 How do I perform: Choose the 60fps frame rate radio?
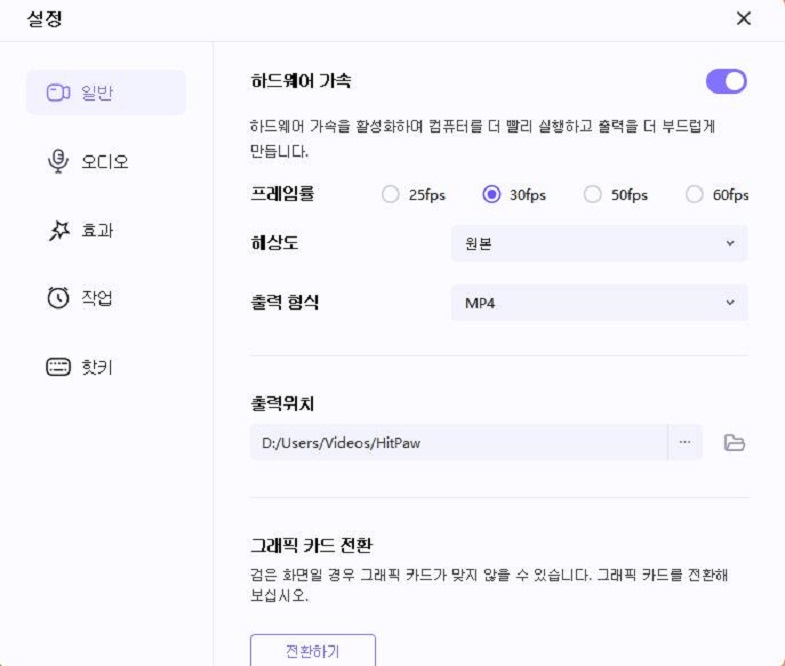694,195
